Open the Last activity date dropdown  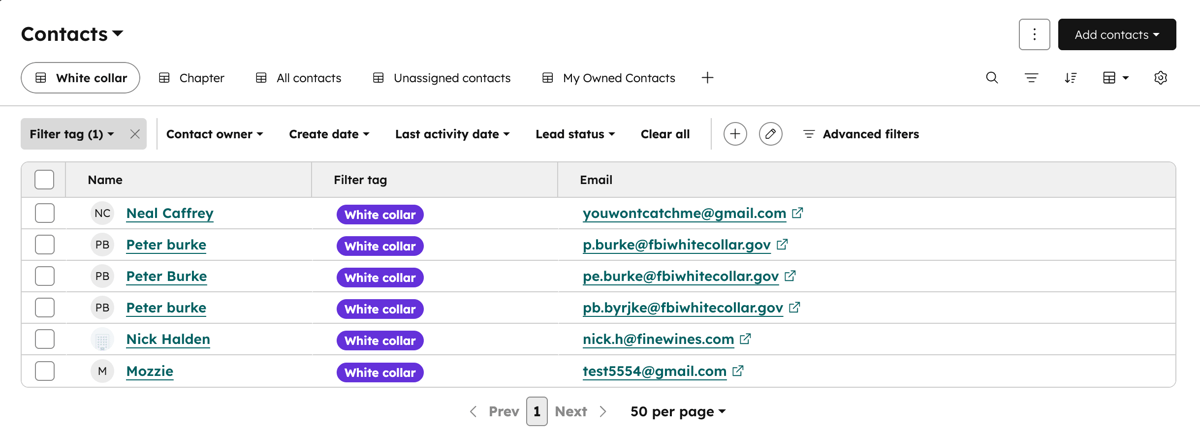click(x=452, y=134)
